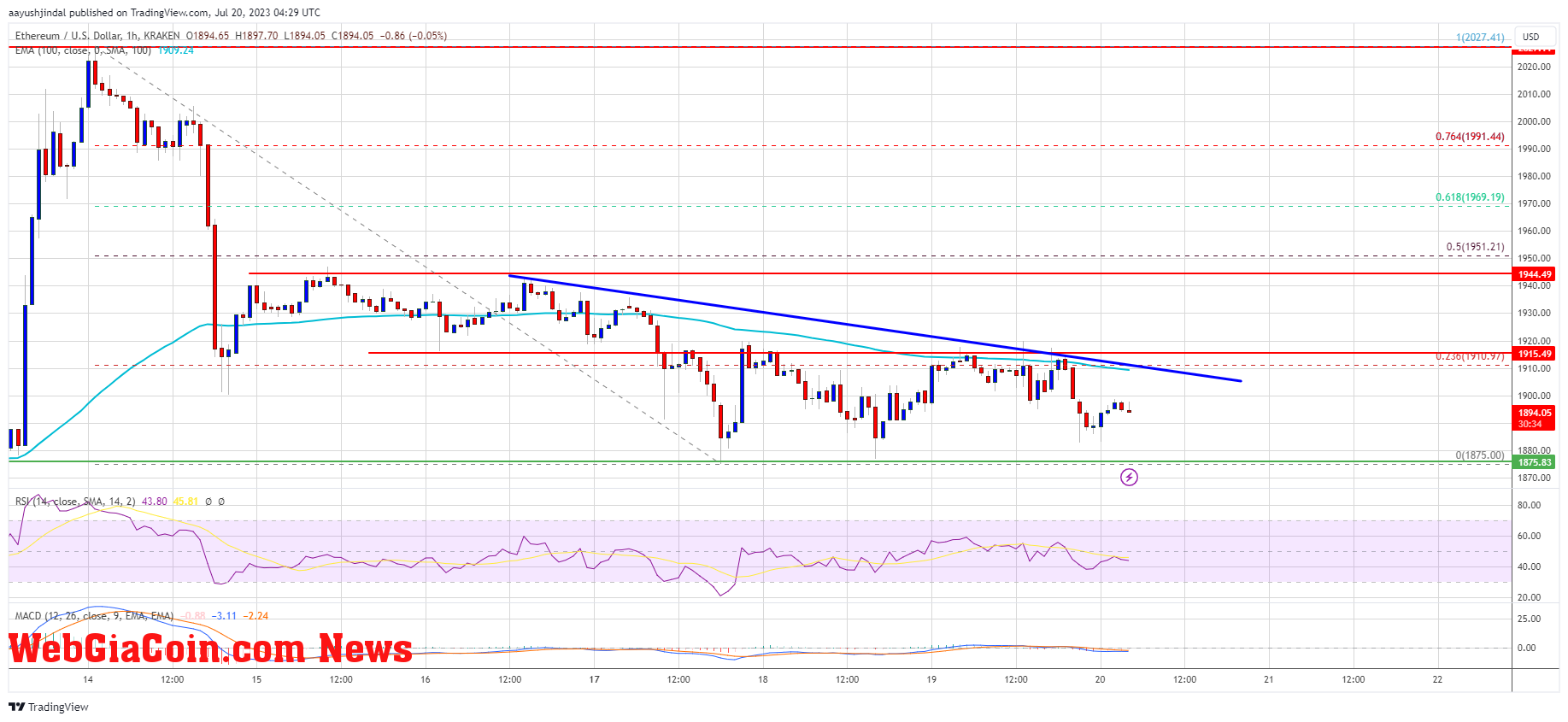This screenshot has width=1568, height=722.
Task: Click the green 1875.83 support price label
Action: coord(1535,462)
